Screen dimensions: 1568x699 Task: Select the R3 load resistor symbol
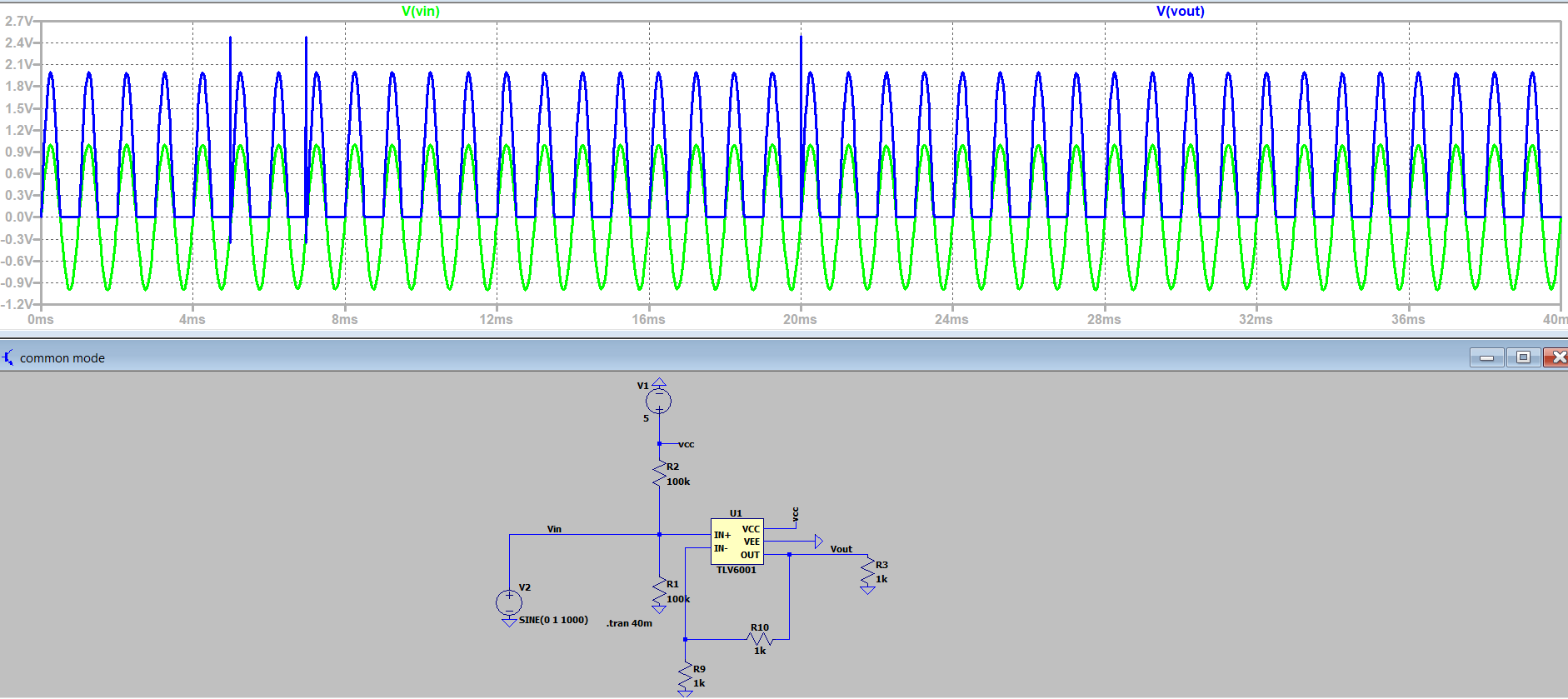point(868,572)
